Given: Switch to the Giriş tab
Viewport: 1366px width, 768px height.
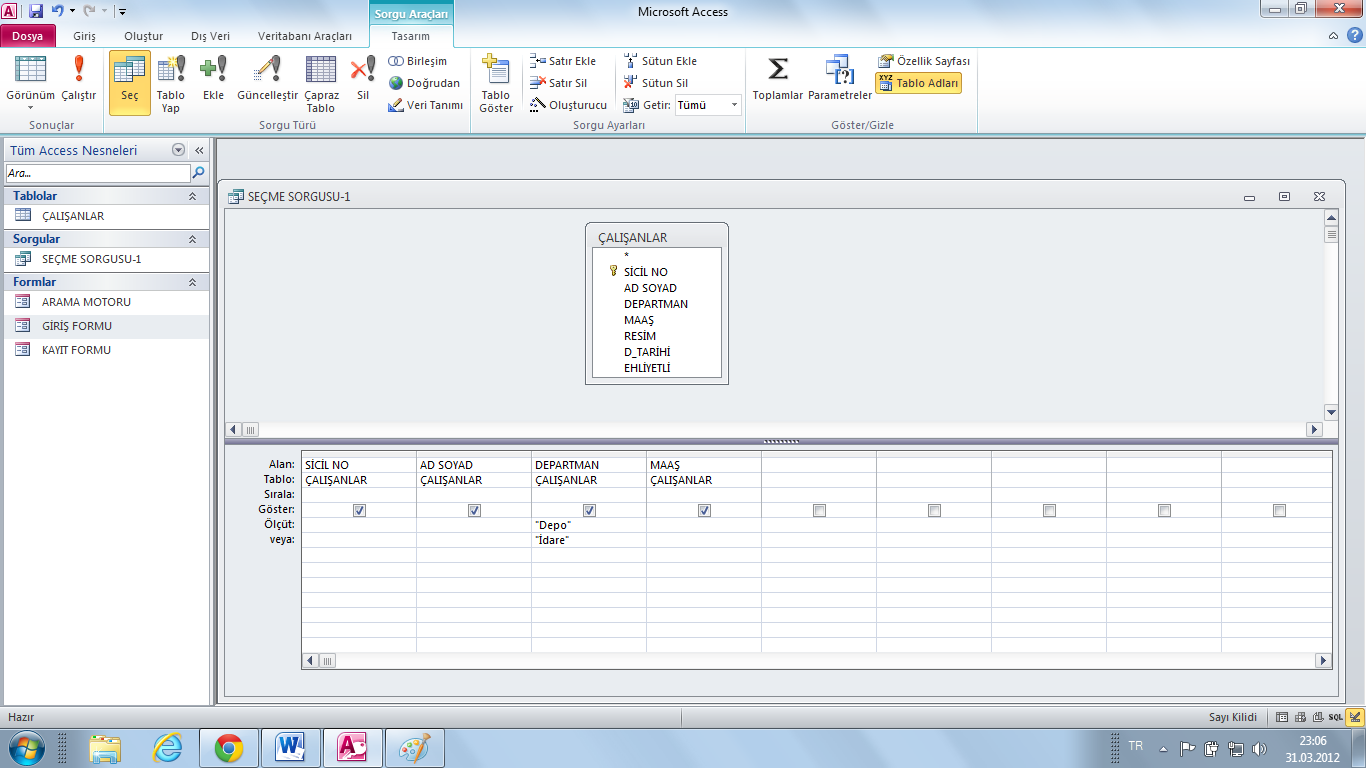Looking at the screenshot, I should tap(85, 36).
